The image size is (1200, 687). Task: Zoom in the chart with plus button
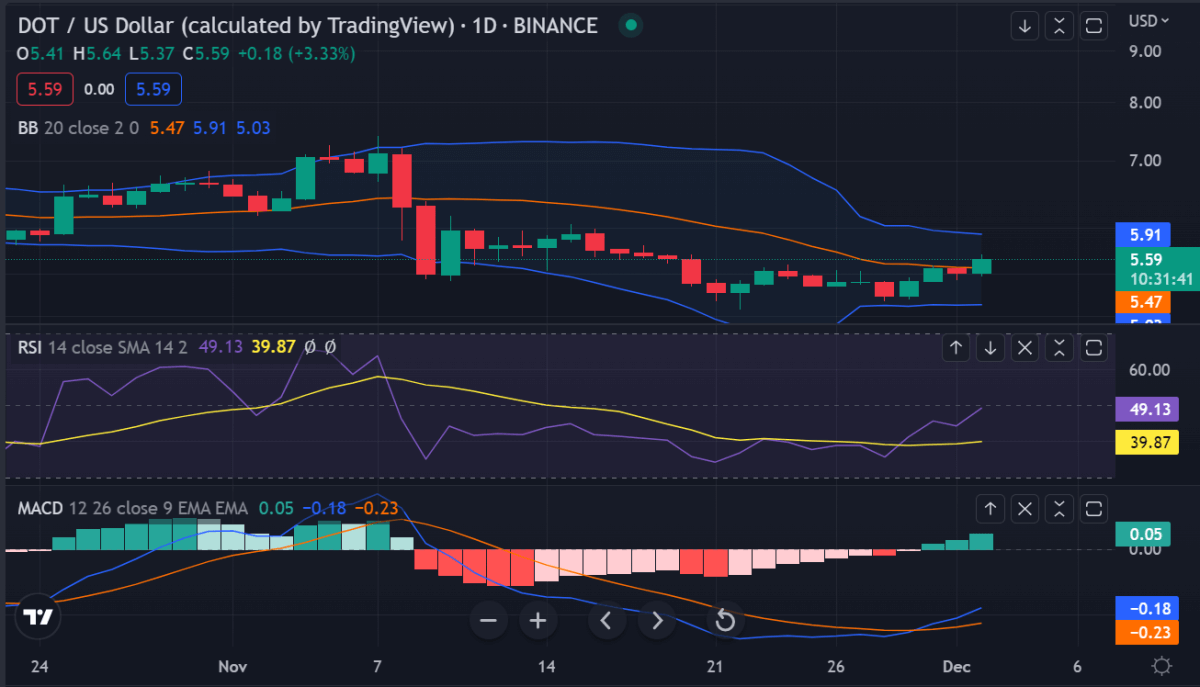click(538, 621)
